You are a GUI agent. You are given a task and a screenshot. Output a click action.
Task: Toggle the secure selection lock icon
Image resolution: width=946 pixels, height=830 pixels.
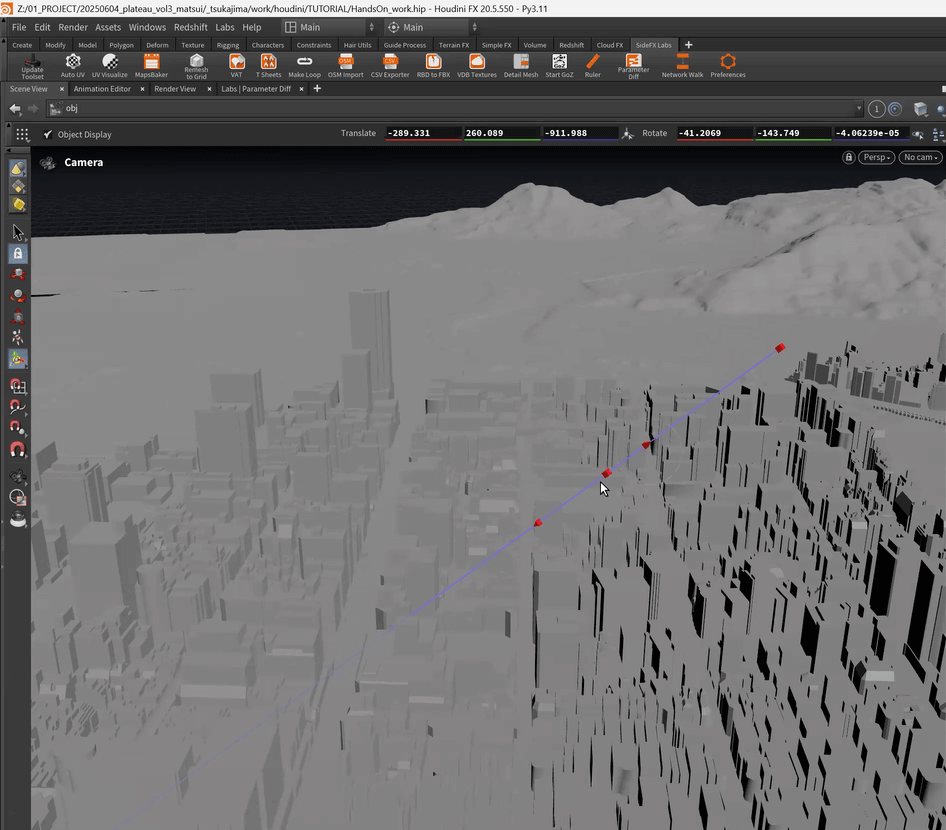click(18, 254)
